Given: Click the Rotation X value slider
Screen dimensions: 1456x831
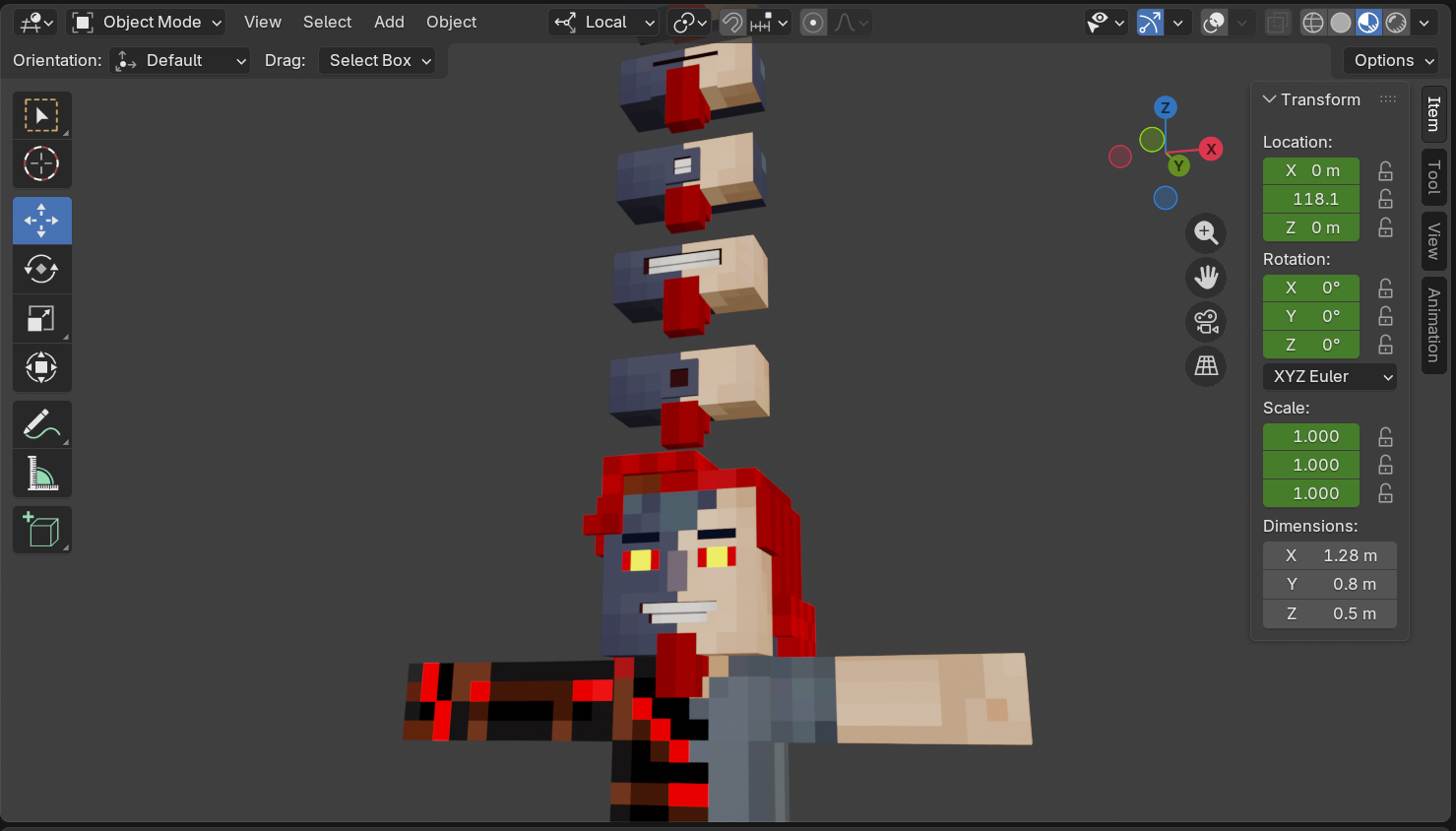Looking at the screenshot, I should [x=1311, y=288].
